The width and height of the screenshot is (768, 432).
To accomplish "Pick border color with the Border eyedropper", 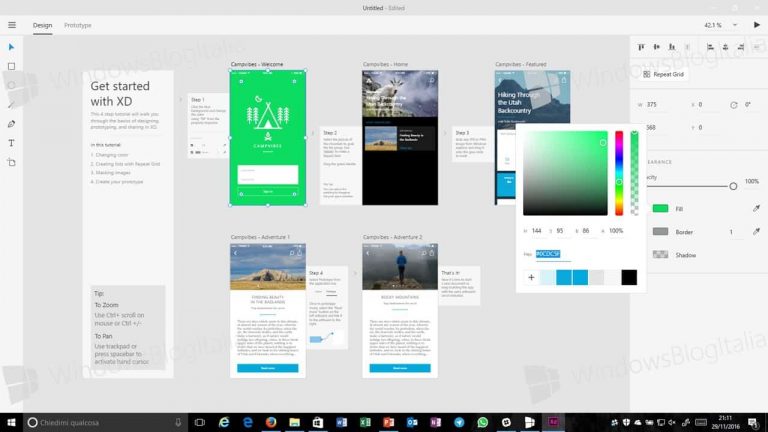I will click(756, 231).
